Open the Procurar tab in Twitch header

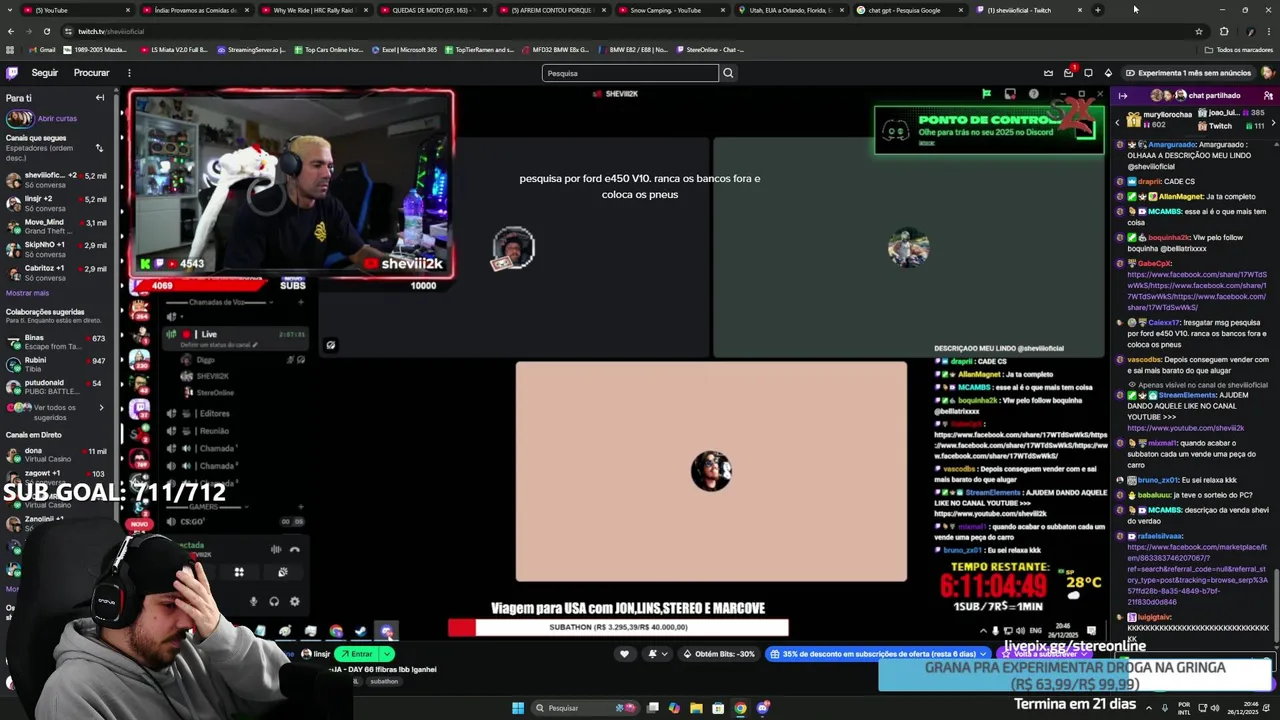pos(91,73)
